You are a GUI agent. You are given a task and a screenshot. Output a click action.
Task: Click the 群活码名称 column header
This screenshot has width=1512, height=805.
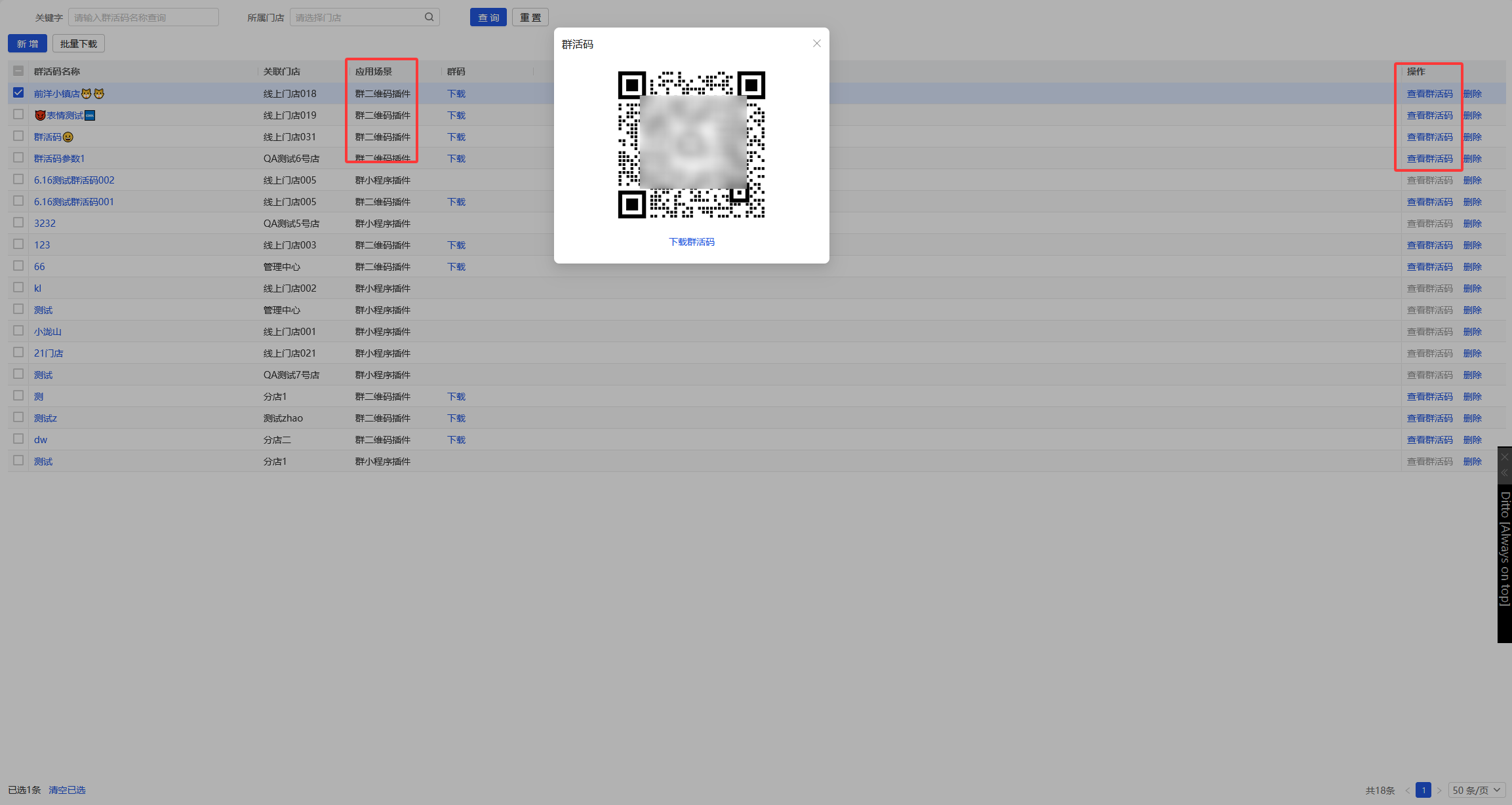coord(57,71)
